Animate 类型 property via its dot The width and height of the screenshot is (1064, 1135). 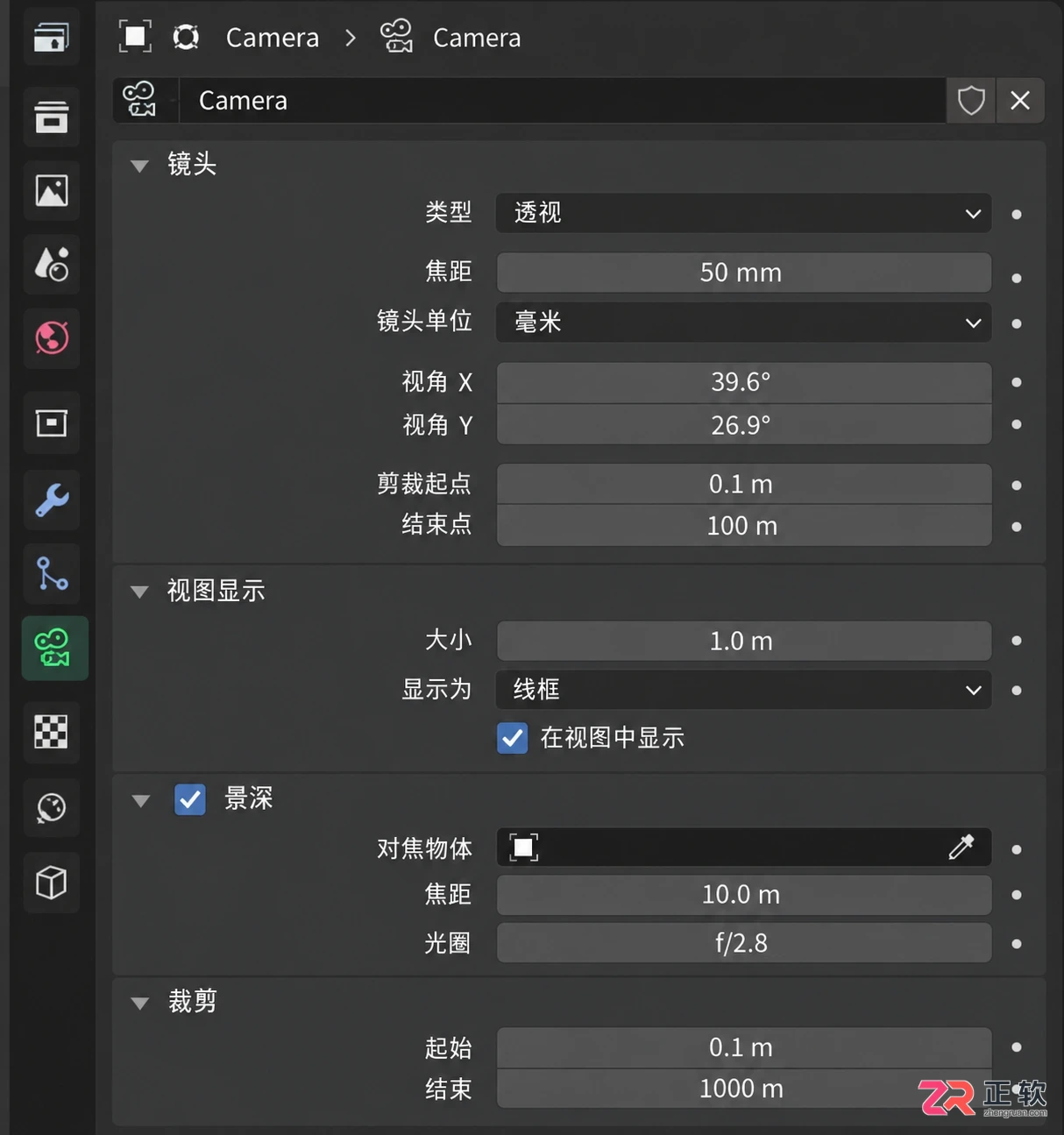tap(1017, 214)
